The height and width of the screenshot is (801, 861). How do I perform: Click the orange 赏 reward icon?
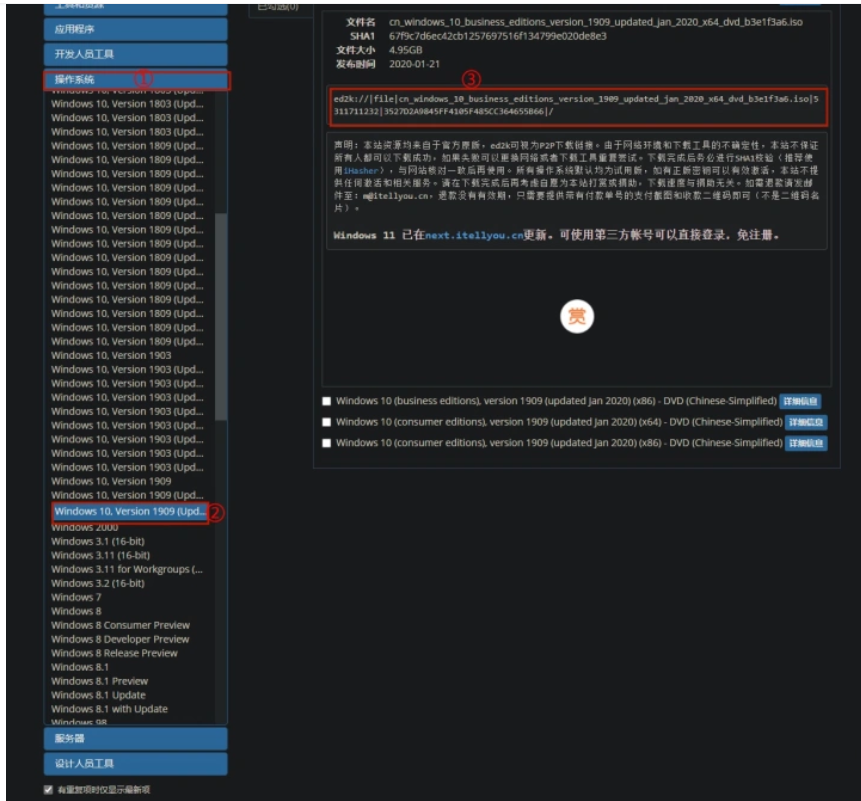click(576, 316)
